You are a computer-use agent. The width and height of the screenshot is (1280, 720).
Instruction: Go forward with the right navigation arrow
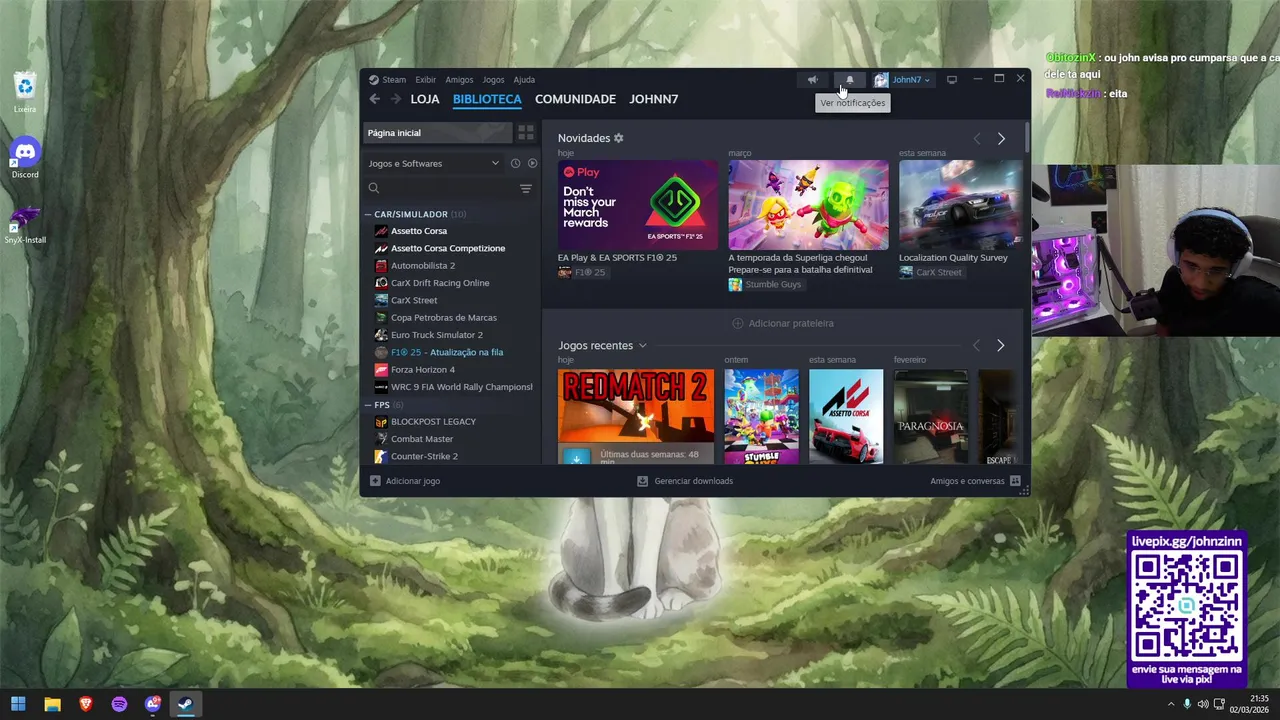coord(396,99)
